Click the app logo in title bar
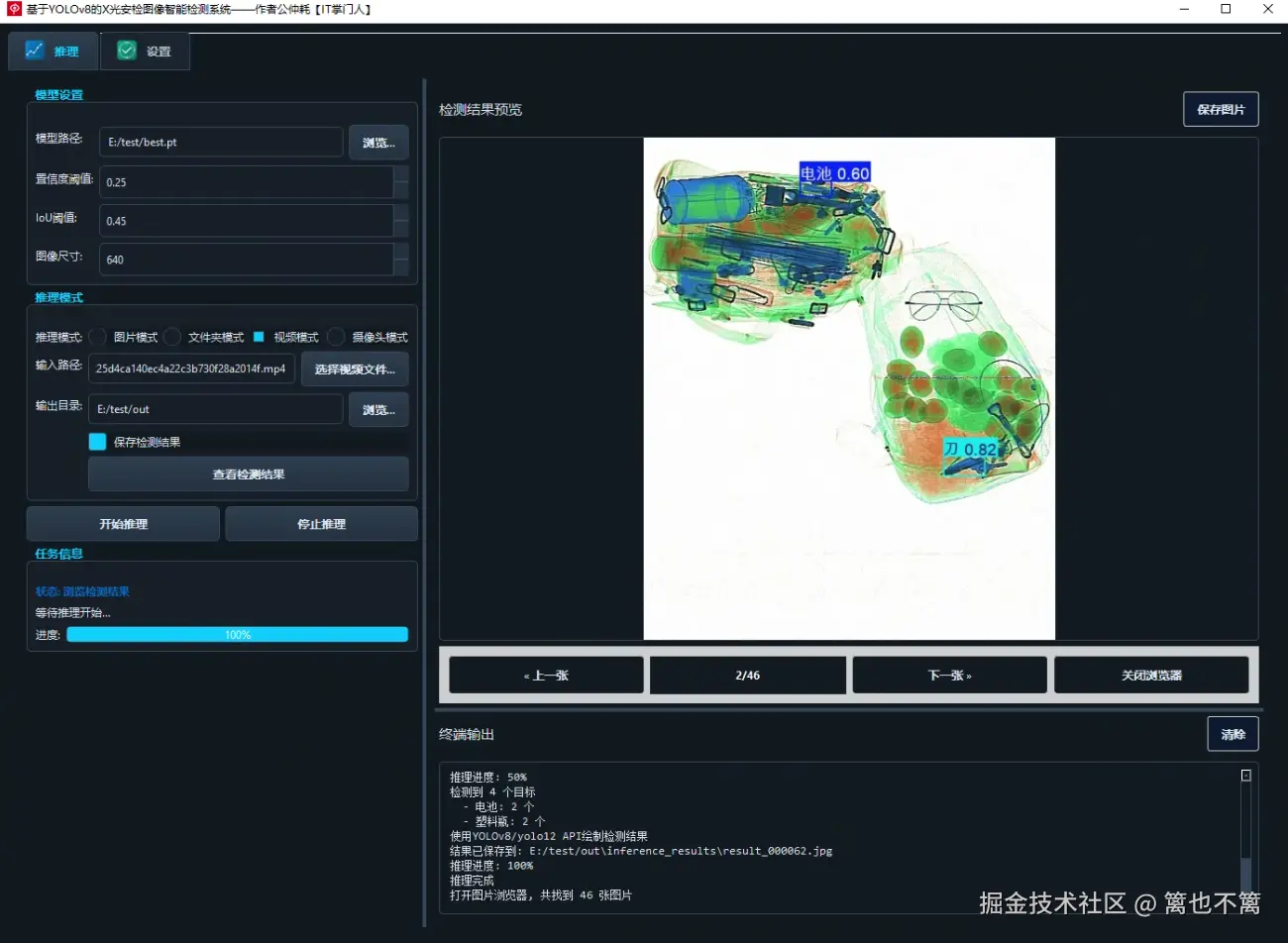Viewport: 1288px width, 943px height. pyautogui.click(x=14, y=9)
